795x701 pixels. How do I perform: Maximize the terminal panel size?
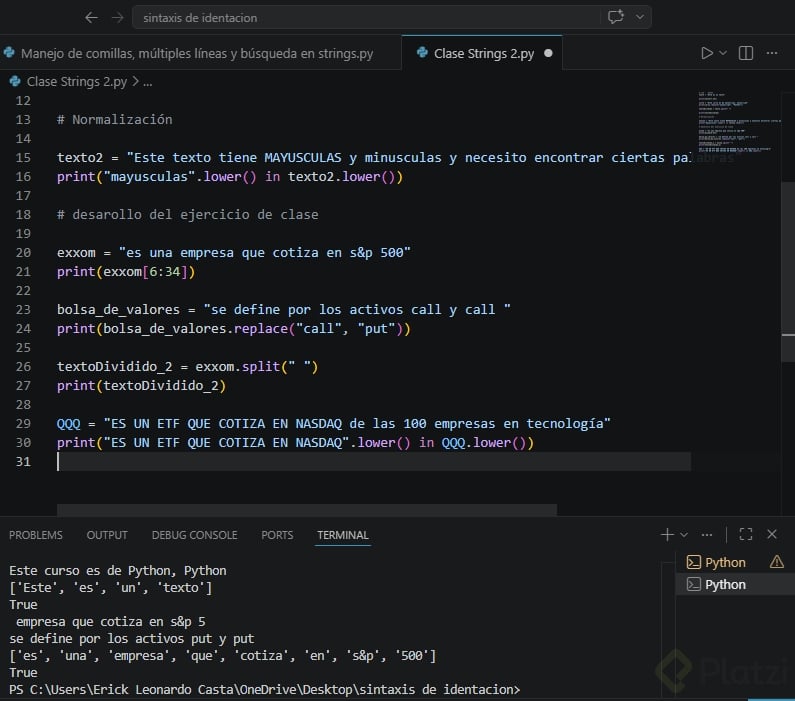745,535
